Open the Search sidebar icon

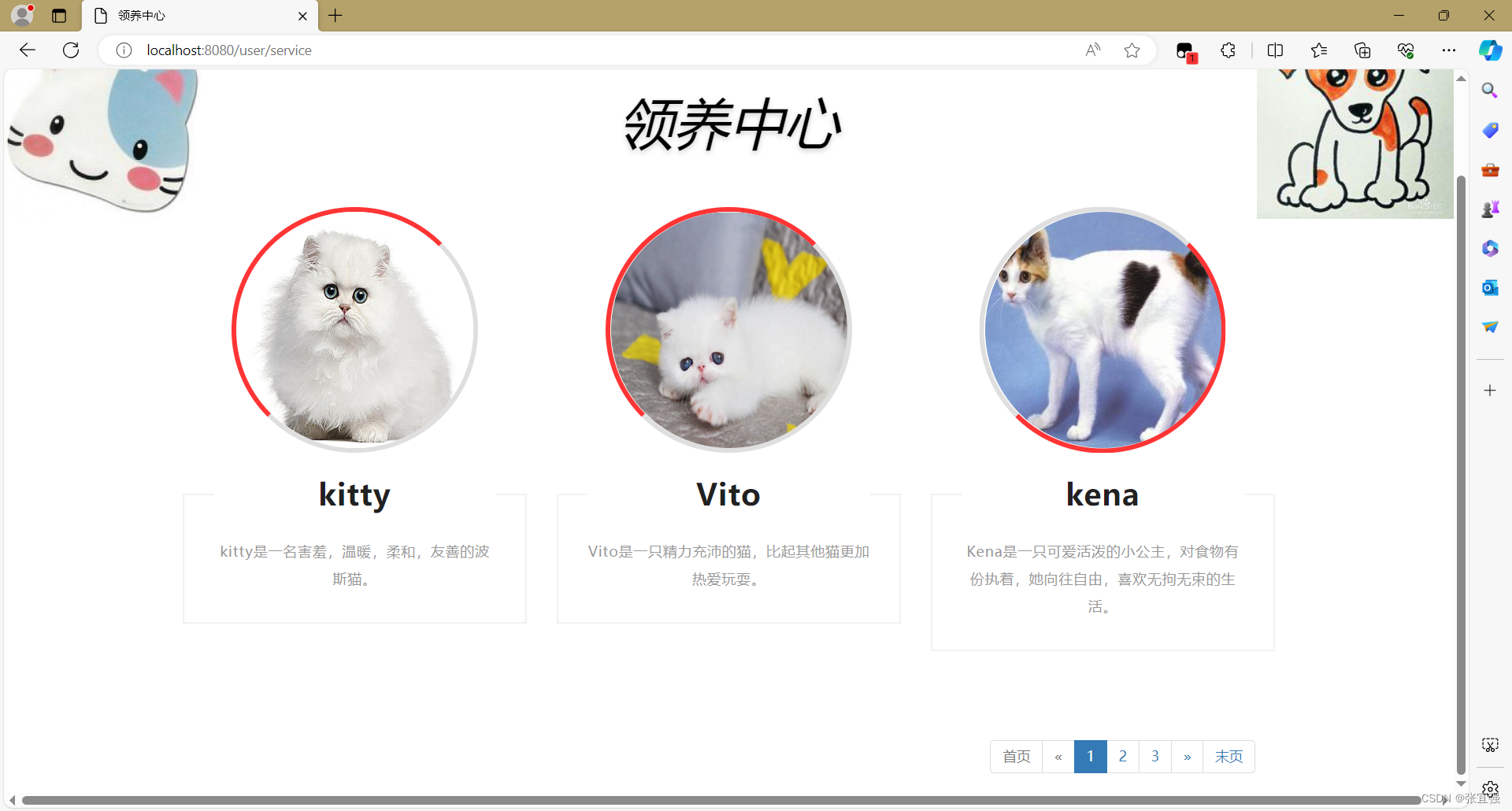[x=1490, y=90]
